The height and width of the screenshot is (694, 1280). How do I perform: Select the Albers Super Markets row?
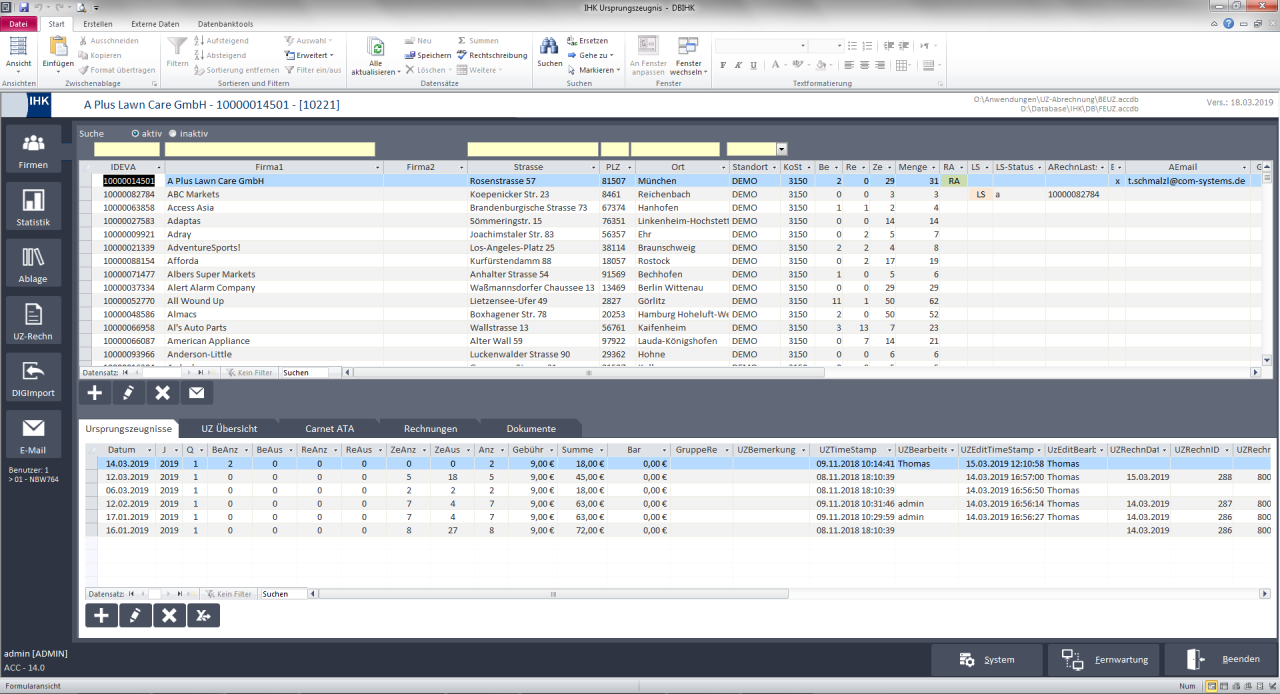tap(670, 274)
